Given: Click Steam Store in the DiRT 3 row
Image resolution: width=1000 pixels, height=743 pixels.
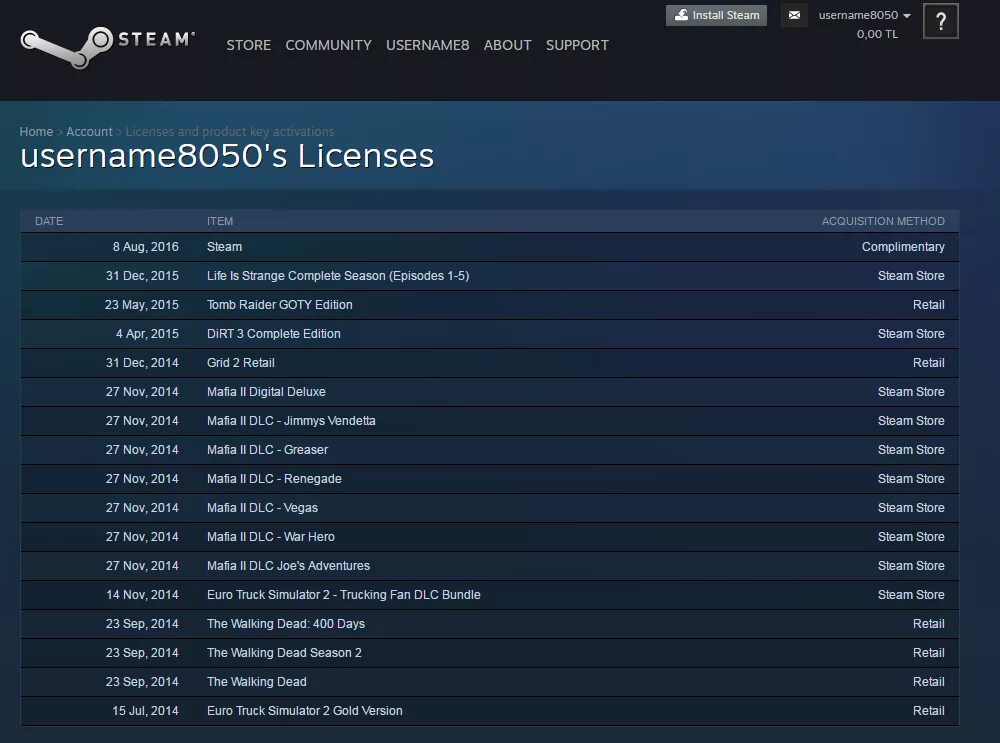Looking at the screenshot, I should [x=911, y=334].
